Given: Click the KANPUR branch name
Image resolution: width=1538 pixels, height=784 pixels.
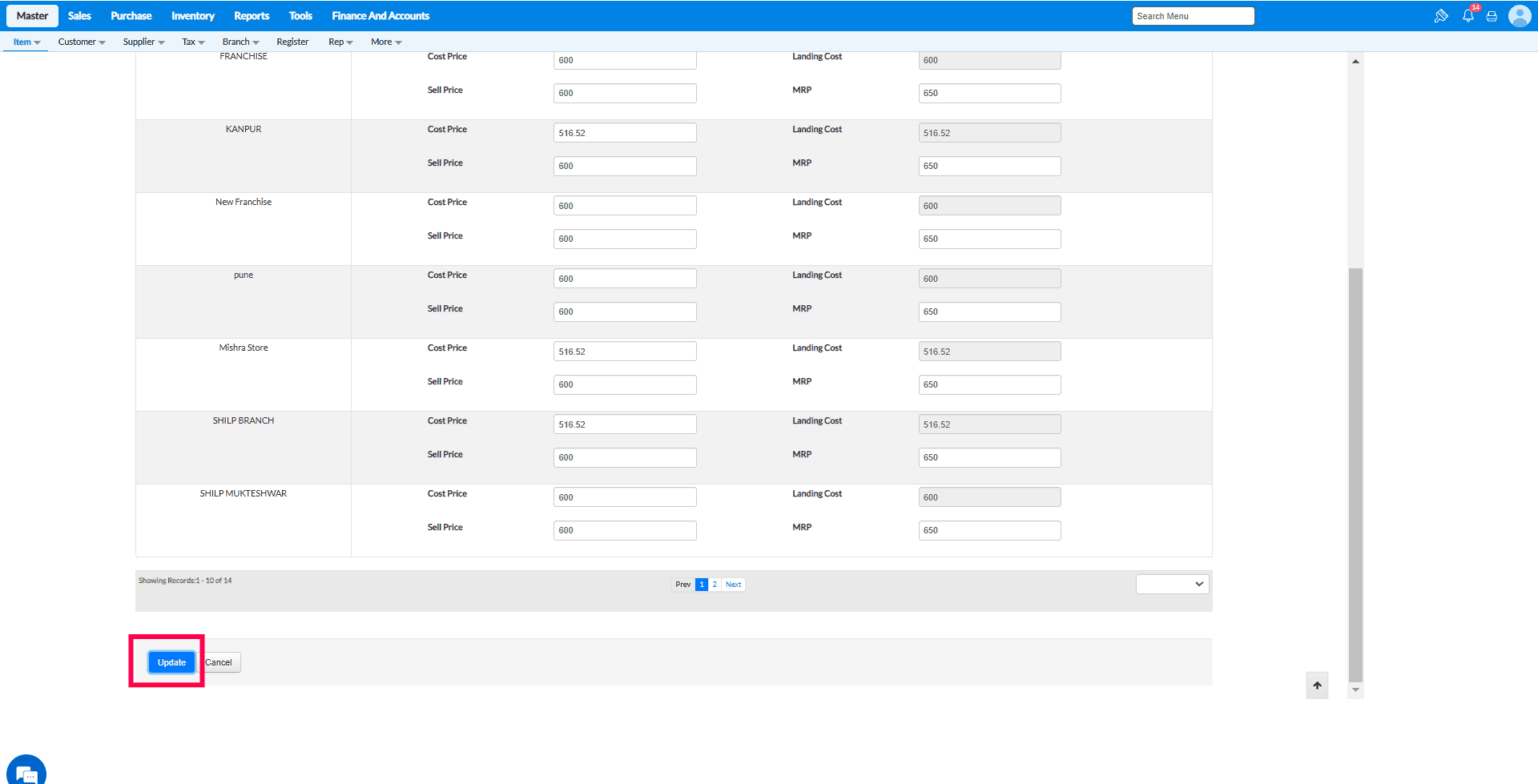Looking at the screenshot, I should tap(244, 129).
